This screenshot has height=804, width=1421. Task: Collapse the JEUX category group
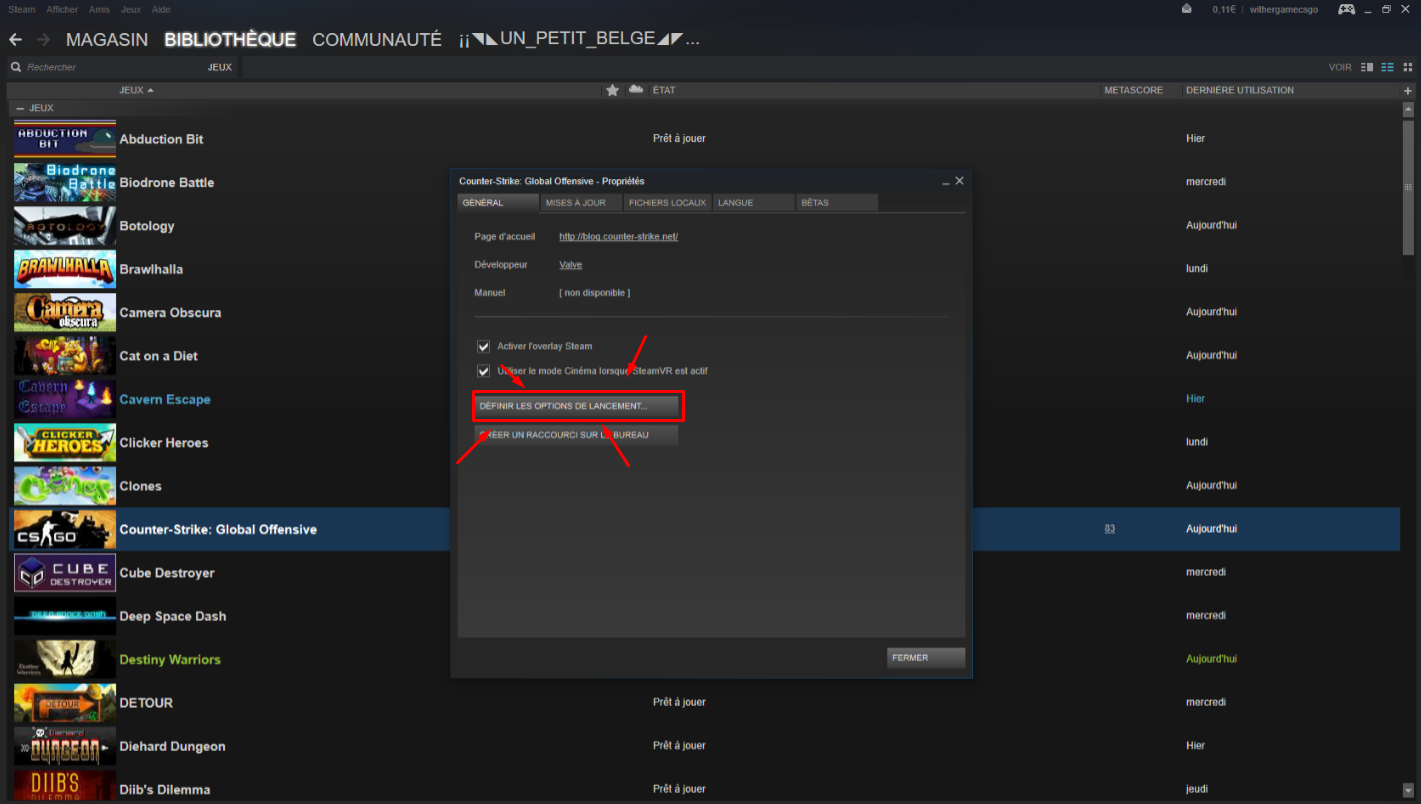click(20, 108)
